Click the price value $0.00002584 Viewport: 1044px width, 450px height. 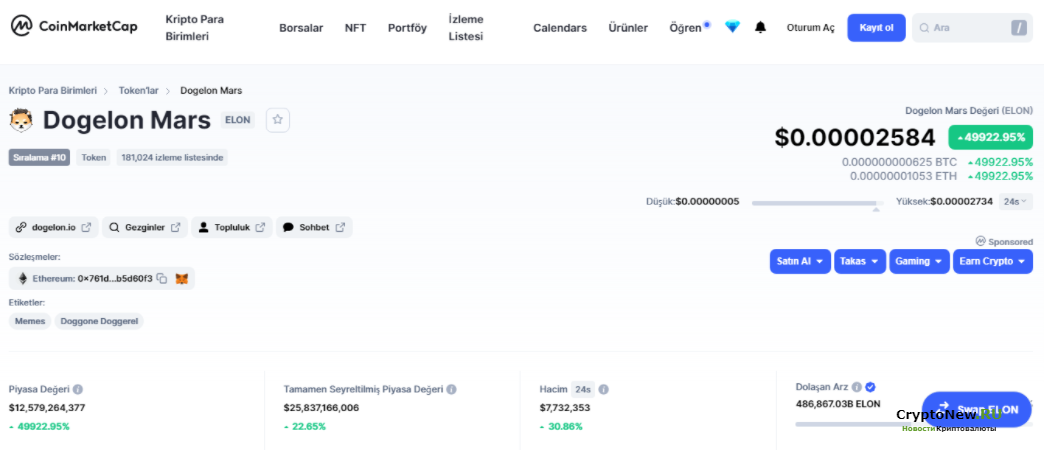pos(855,137)
